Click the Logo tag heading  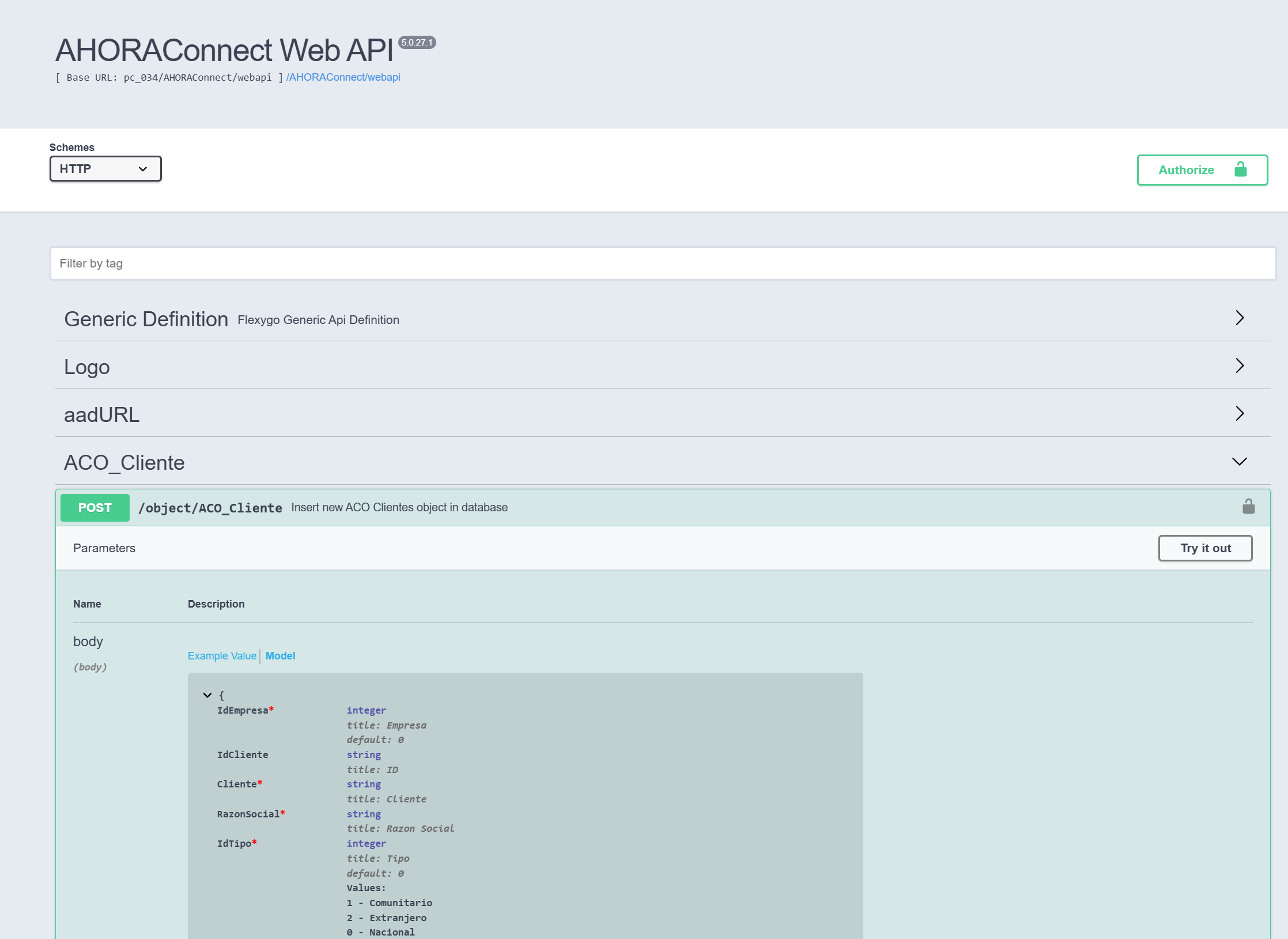pyautogui.click(x=86, y=367)
